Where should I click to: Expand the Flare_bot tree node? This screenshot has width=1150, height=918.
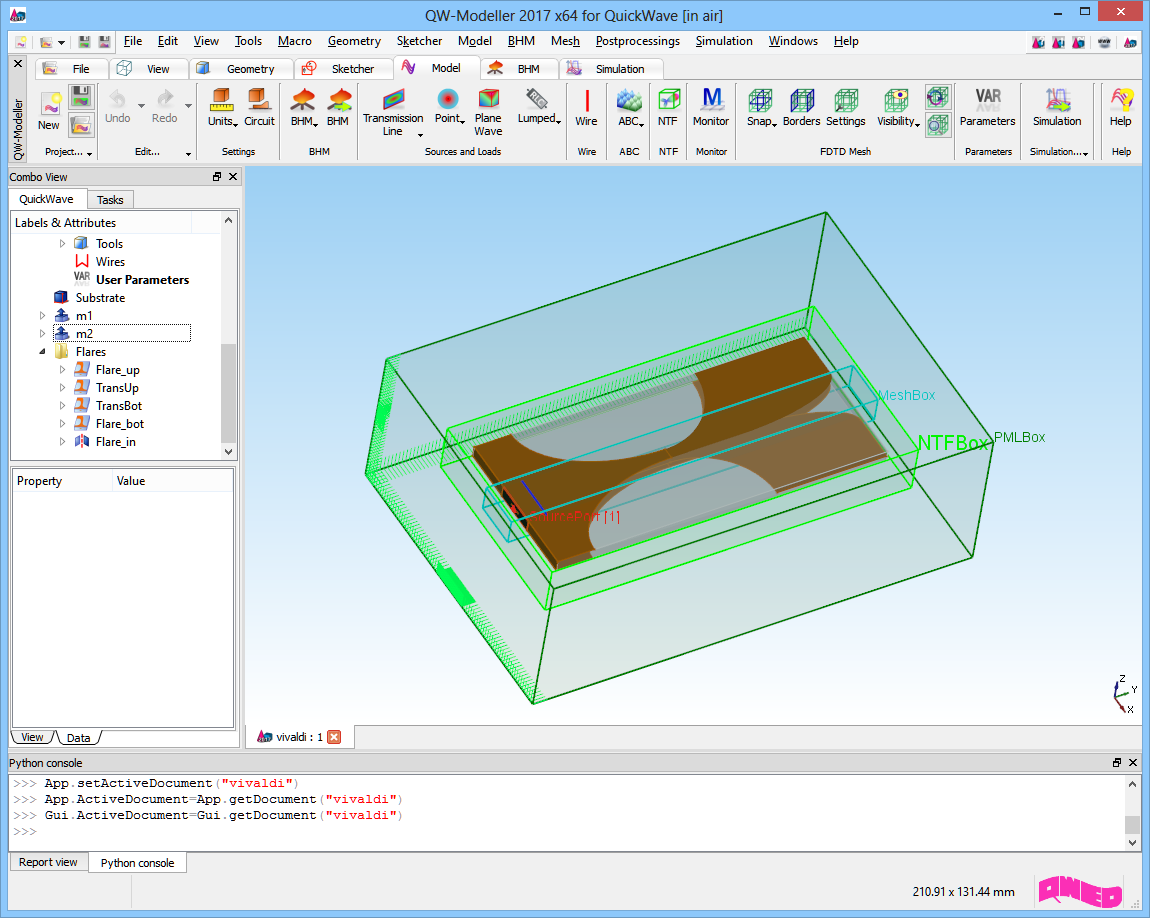pyautogui.click(x=62, y=423)
